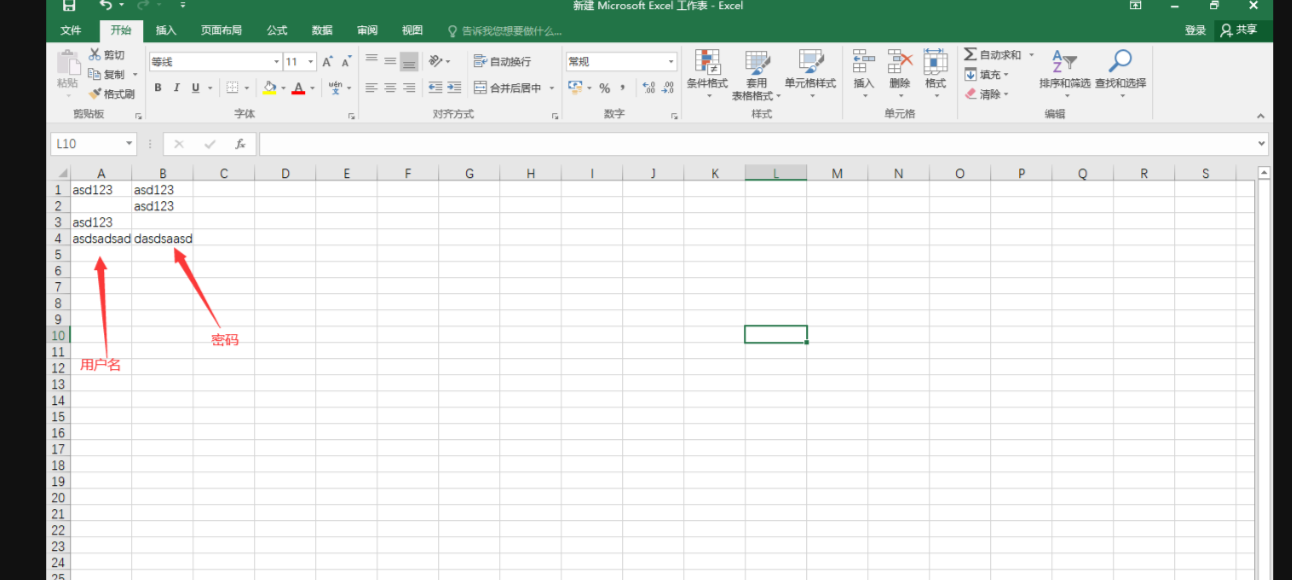Increase font size with the larger A icon
This screenshot has height=580, width=1292.
(327, 62)
